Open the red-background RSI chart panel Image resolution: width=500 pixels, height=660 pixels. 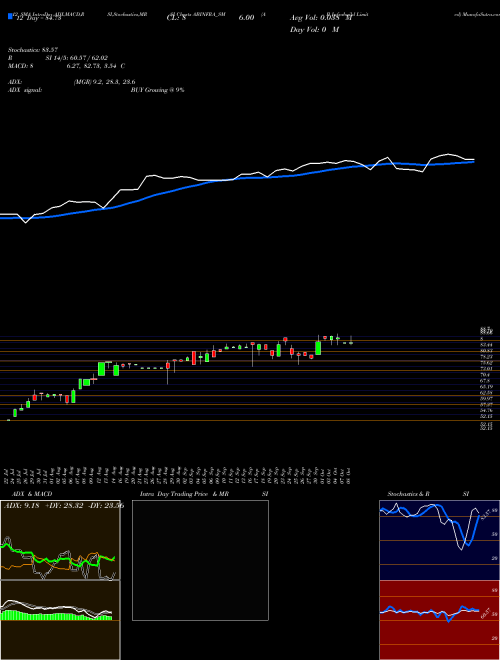tap(439, 620)
